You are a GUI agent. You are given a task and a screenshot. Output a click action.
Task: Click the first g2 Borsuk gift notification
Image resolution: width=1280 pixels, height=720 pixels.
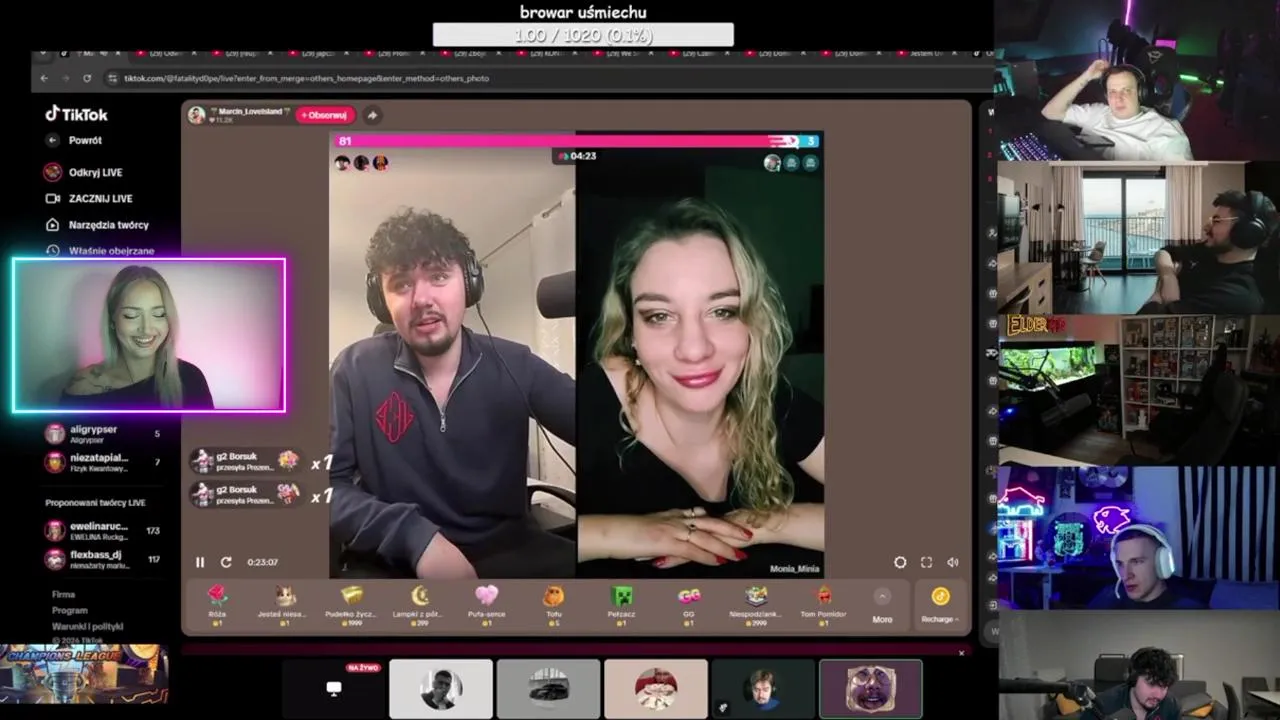(x=246, y=461)
